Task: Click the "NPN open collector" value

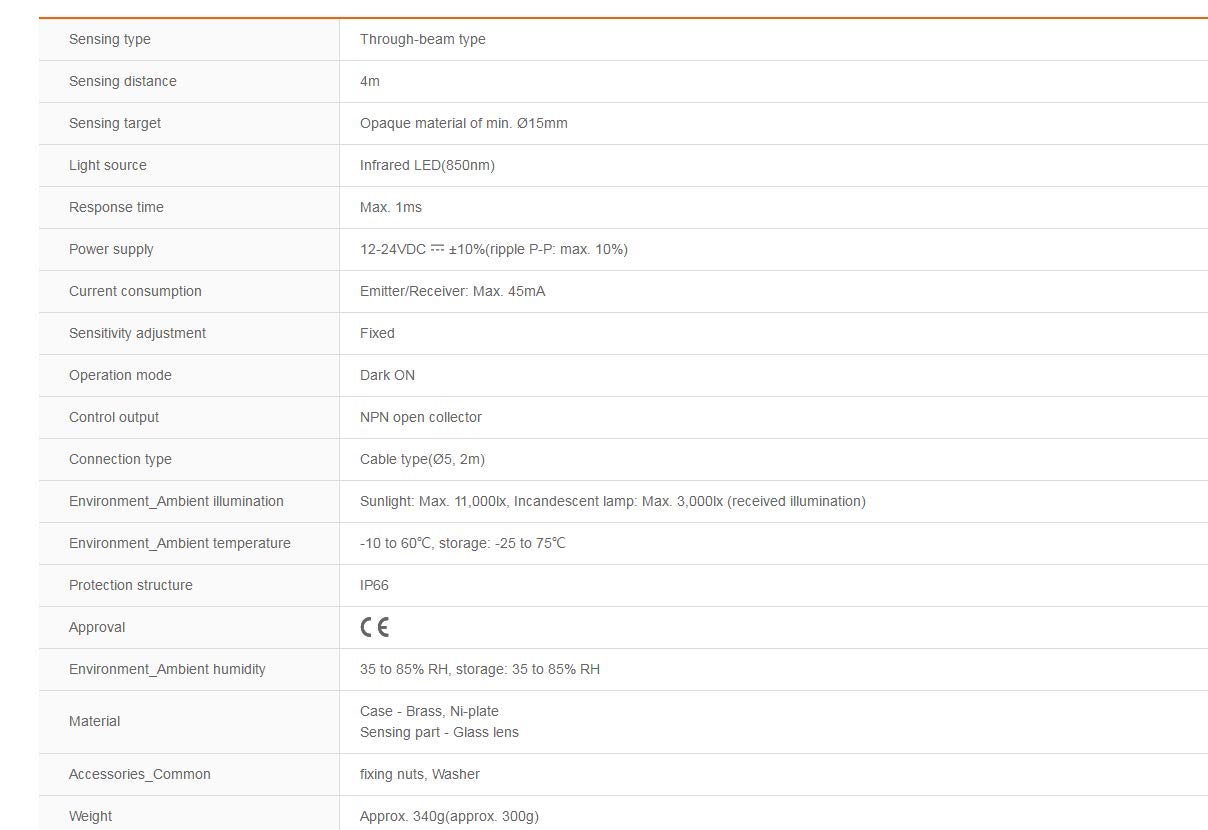Action: 420,417
